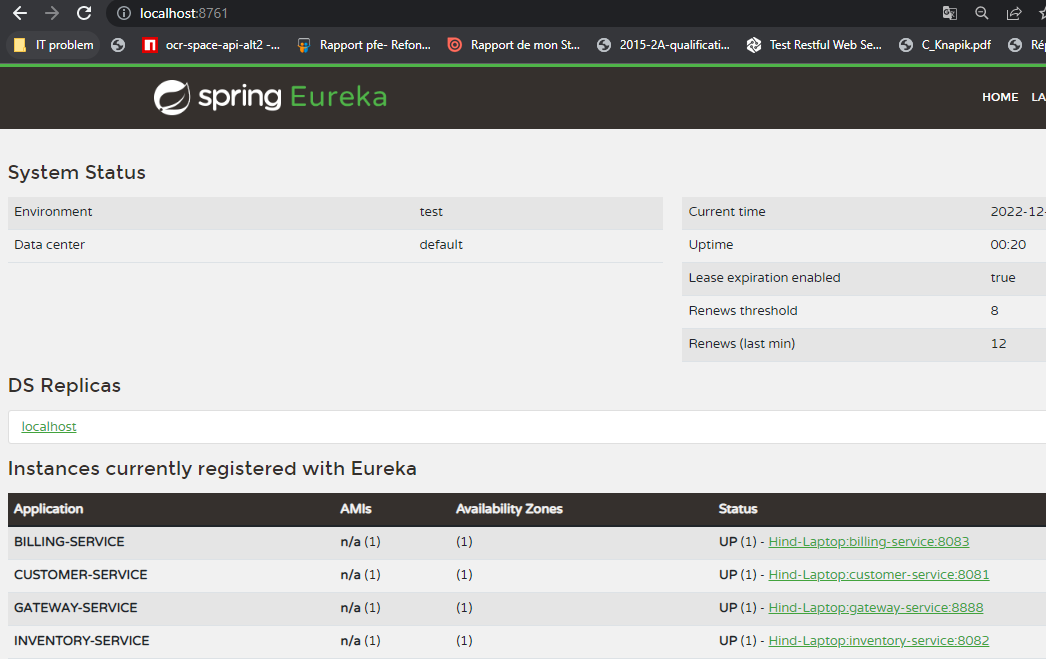Screen dimensions: 1046x659
Task: Click the Spring Eureka logo
Action: point(270,97)
